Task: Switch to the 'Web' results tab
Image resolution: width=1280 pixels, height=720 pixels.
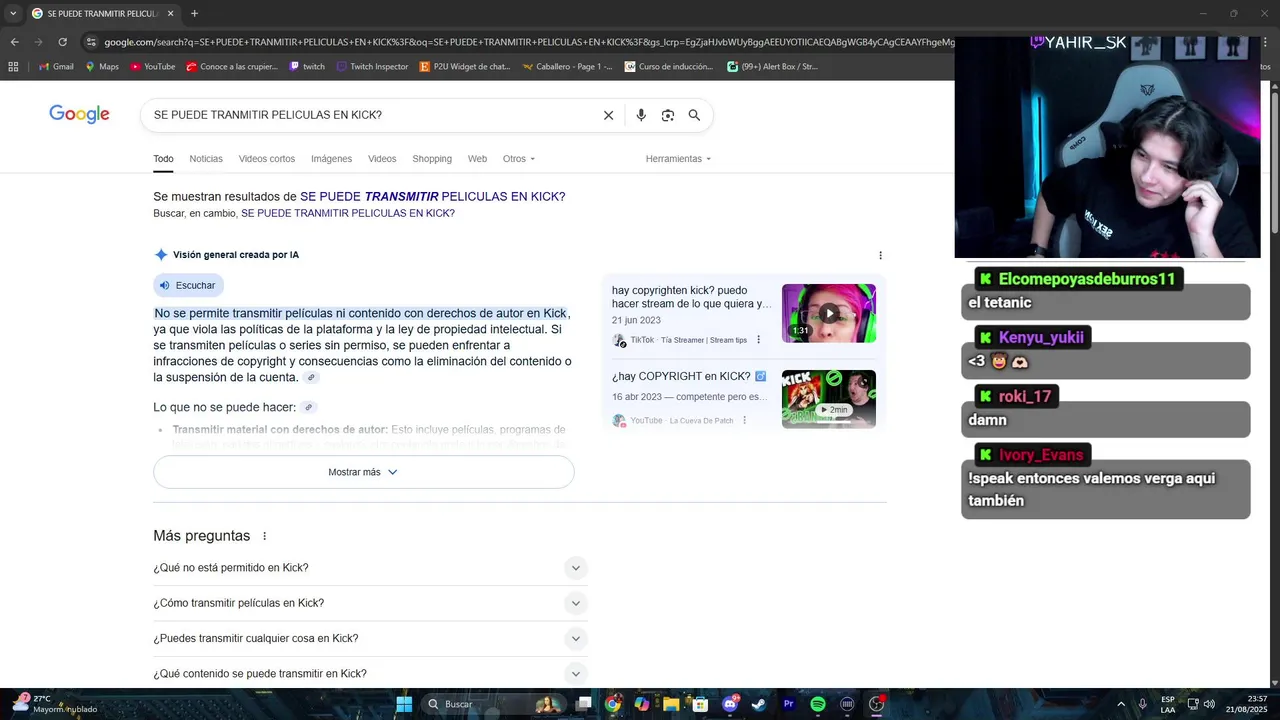Action: [477, 159]
